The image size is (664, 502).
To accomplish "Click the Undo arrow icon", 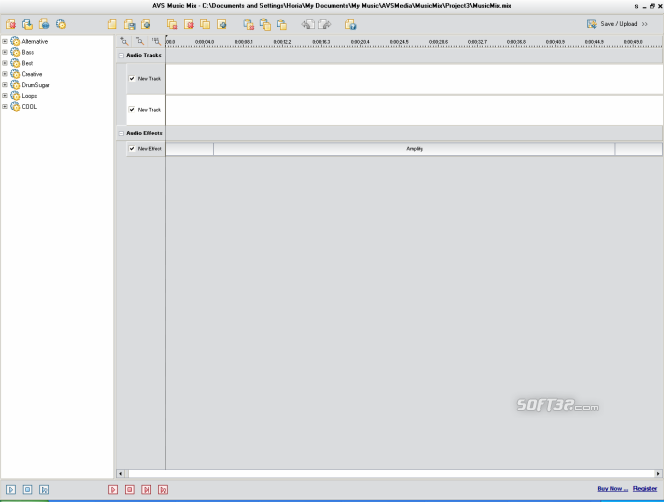I will pyautogui.click(x=308, y=25).
